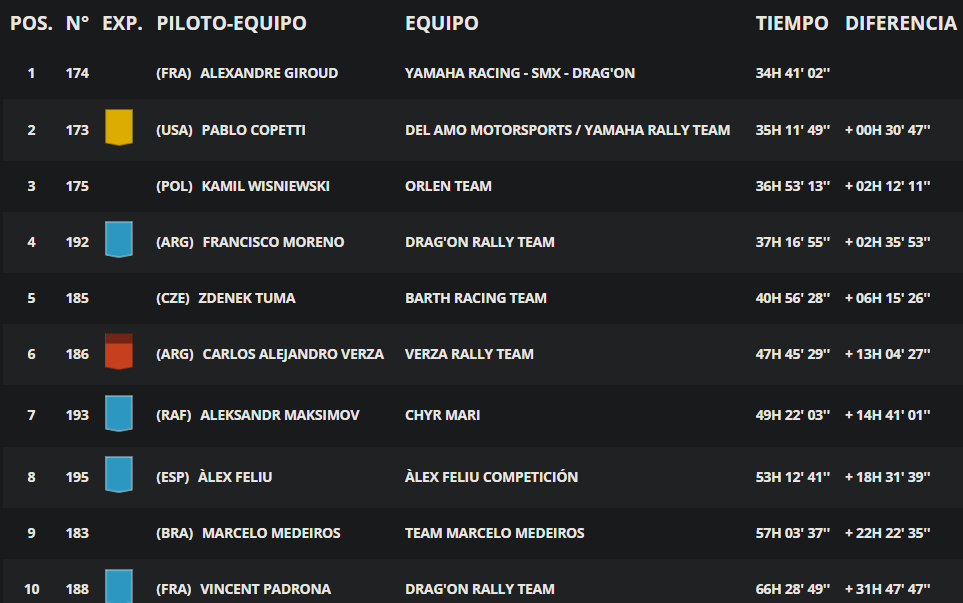Image resolution: width=963 pixels, height=603 pixels.
Task: Click the blue badge beside Àlex Feliu
Action: (x=119, y=474)
